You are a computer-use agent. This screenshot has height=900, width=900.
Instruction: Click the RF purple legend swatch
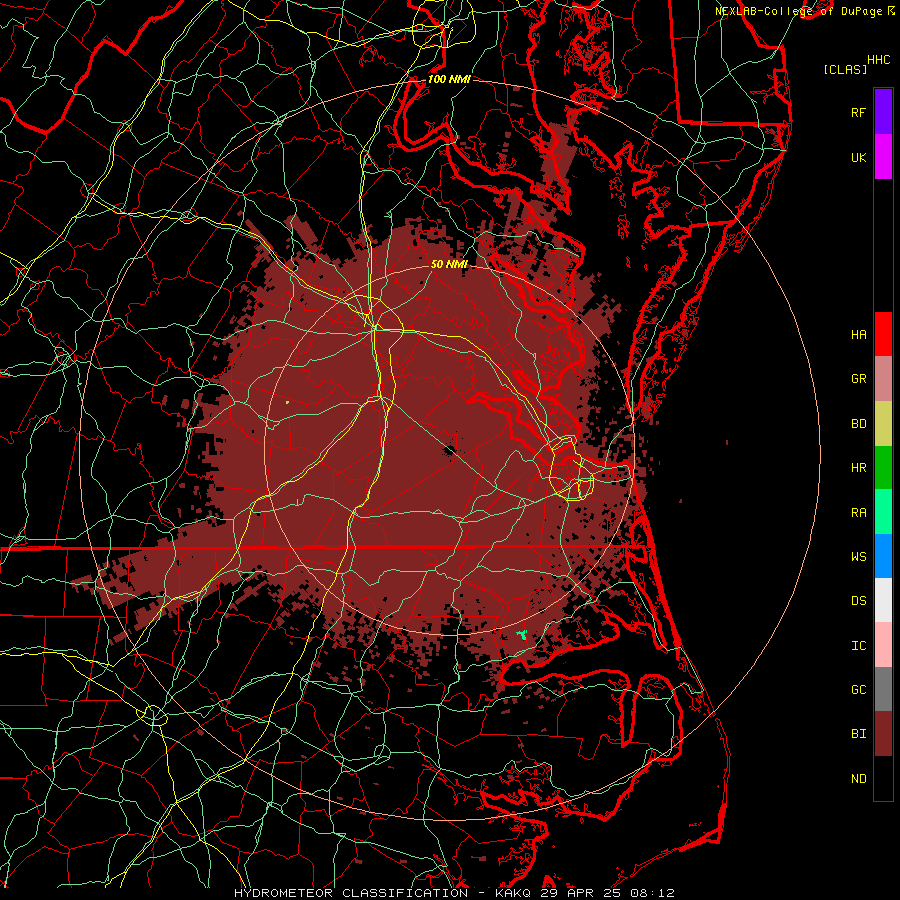pos(883,112)
